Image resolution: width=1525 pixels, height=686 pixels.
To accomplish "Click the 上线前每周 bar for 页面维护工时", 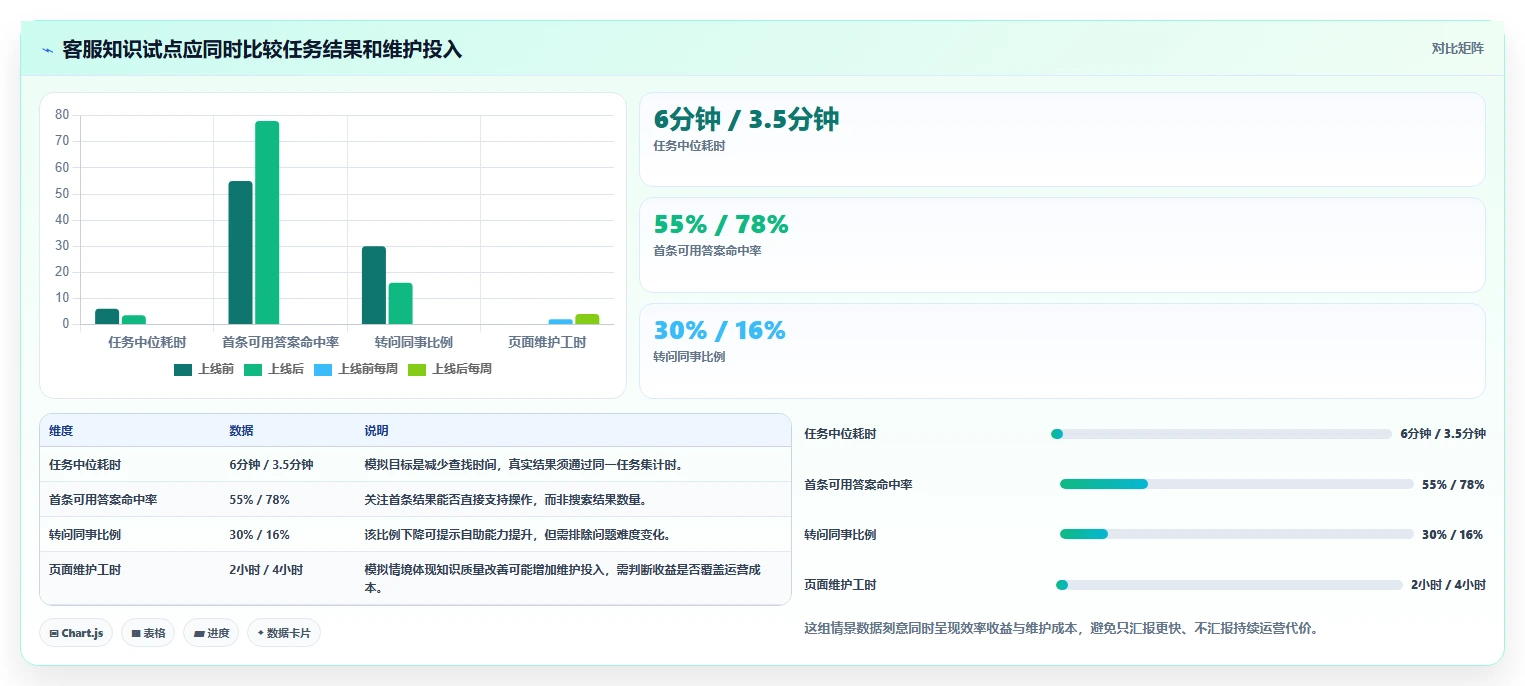I will 561,321.
